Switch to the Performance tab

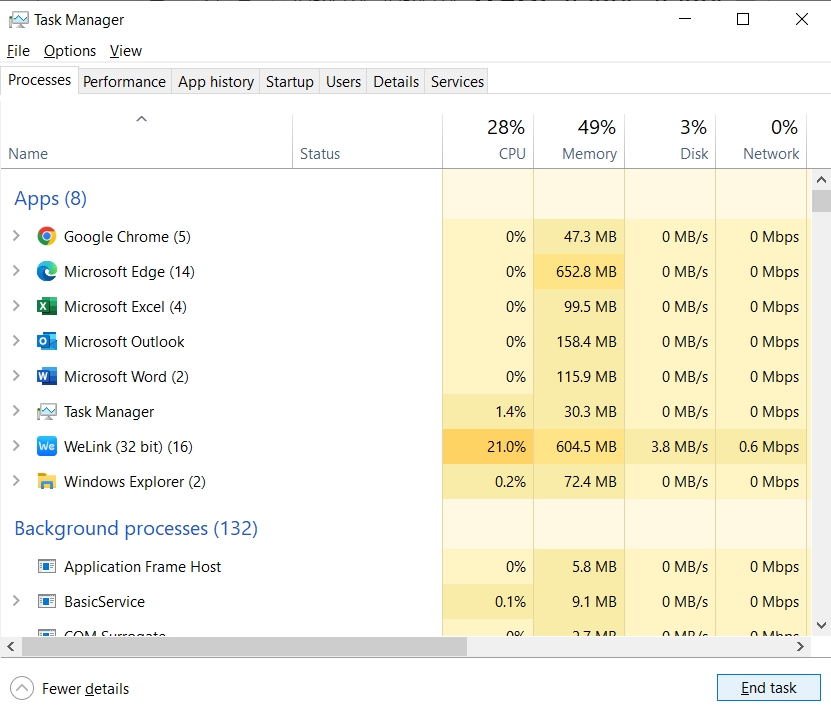coord(125,82)
